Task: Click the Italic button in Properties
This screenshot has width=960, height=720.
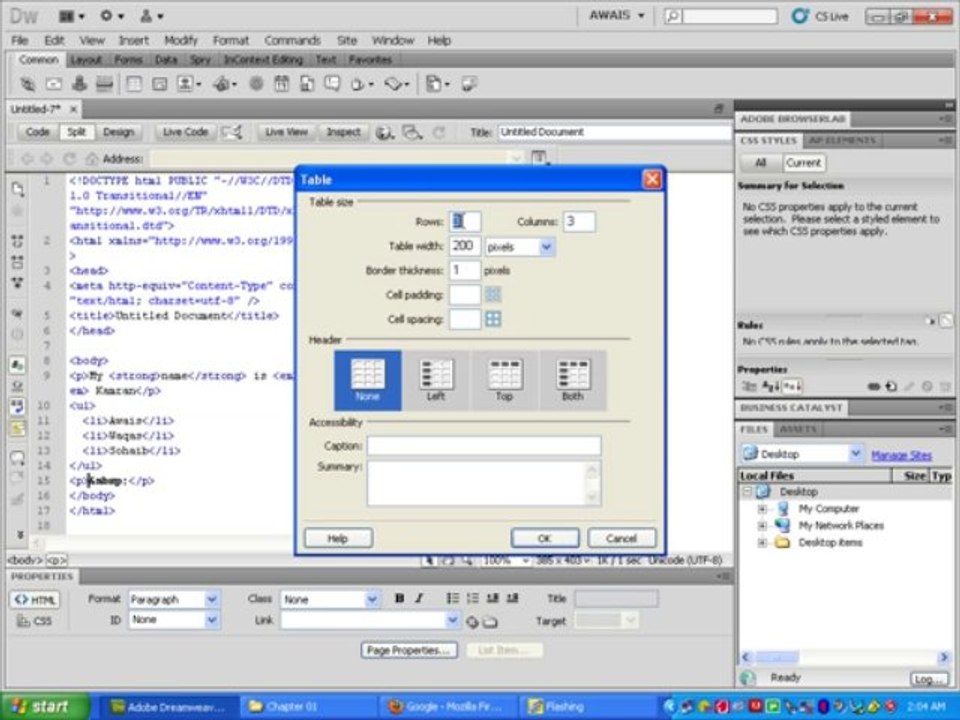Action: (419, 598)
